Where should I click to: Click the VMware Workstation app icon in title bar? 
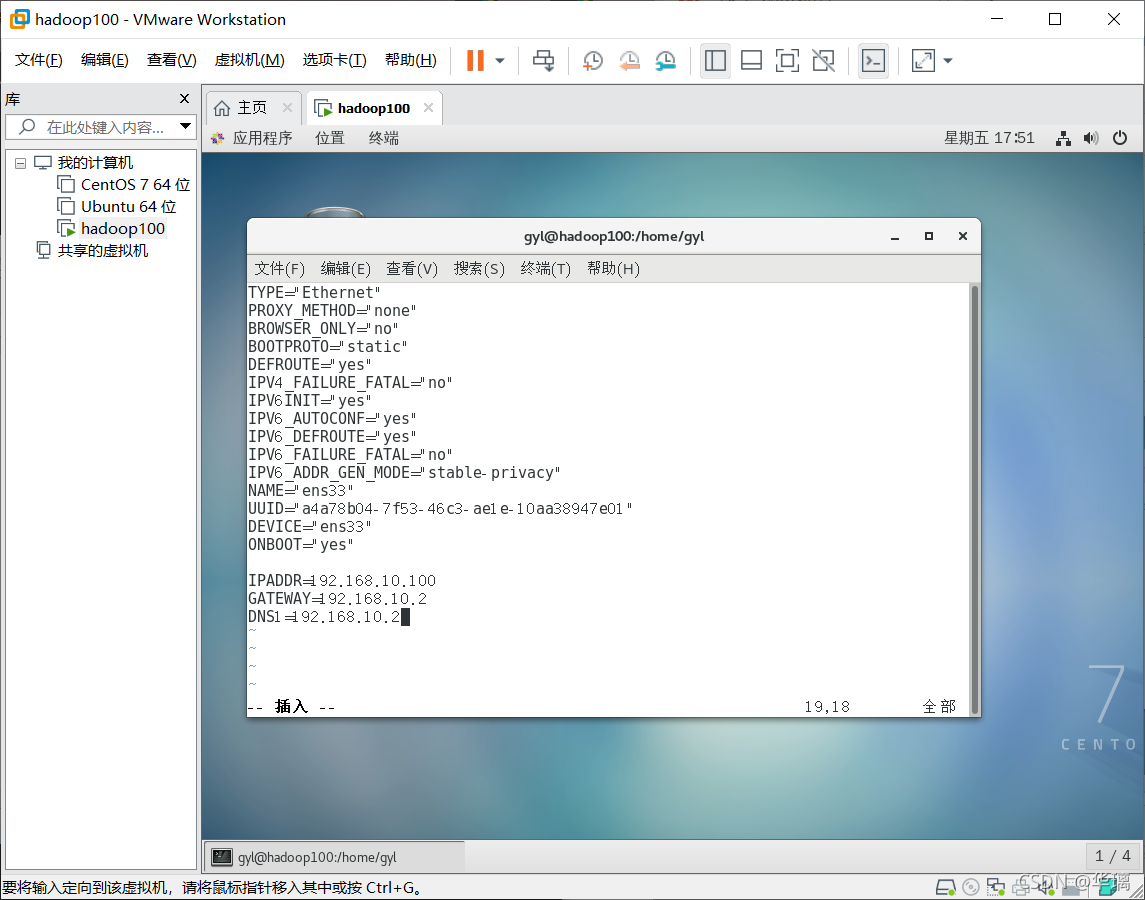click(x=20, y=19)
